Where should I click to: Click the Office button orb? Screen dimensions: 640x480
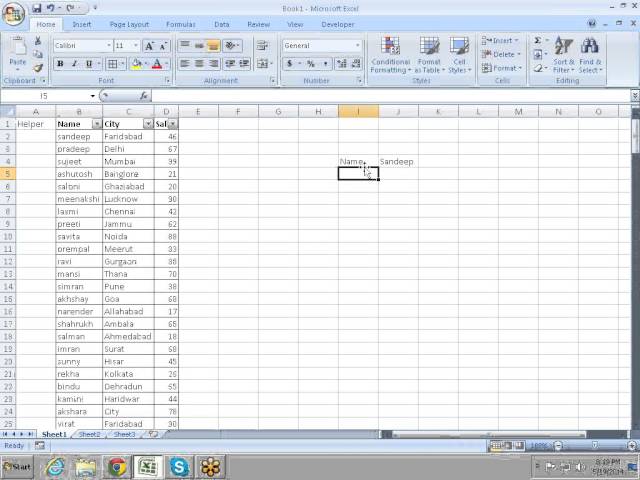(13, 15)
